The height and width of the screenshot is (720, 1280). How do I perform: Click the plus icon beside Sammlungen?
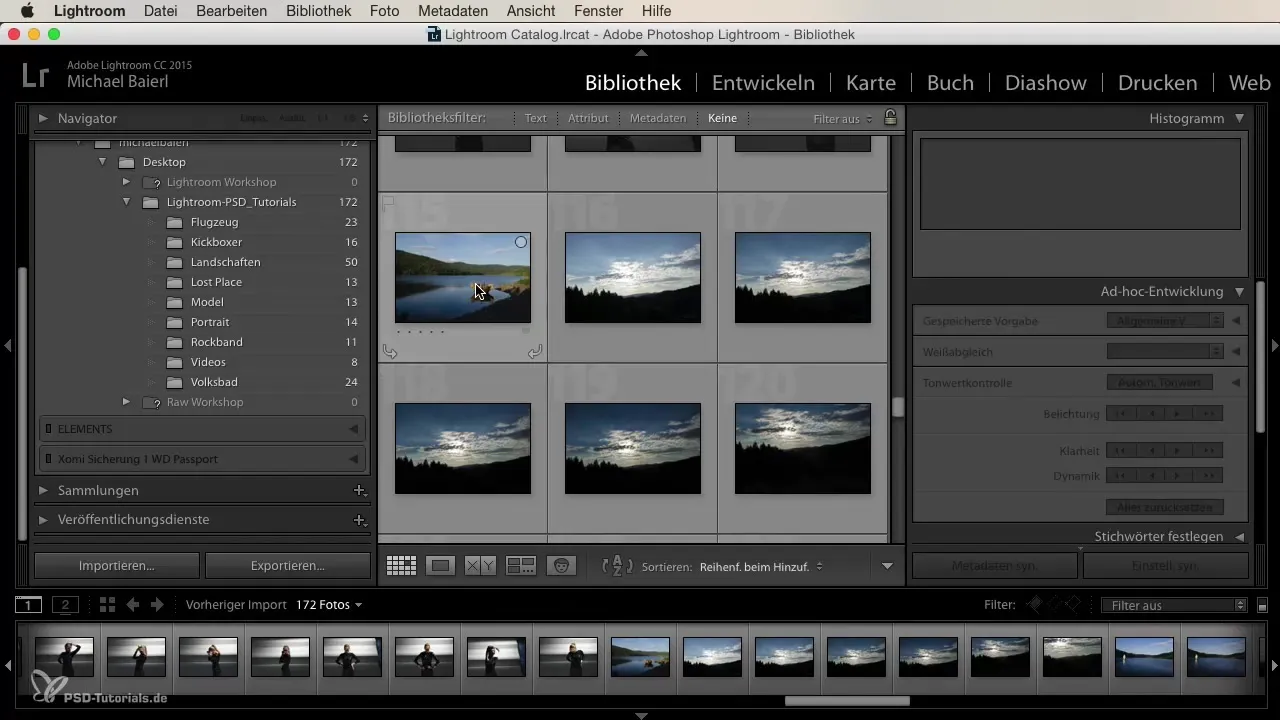pyautogui.click(x=359, y=491)
